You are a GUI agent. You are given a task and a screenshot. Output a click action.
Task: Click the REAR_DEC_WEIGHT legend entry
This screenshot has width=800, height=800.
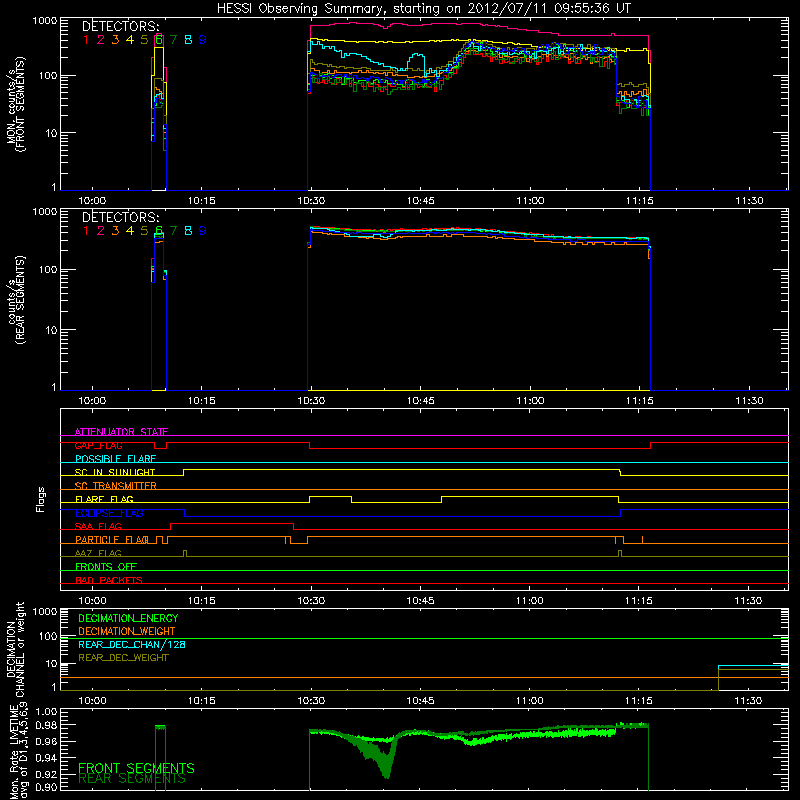point(123,658)
